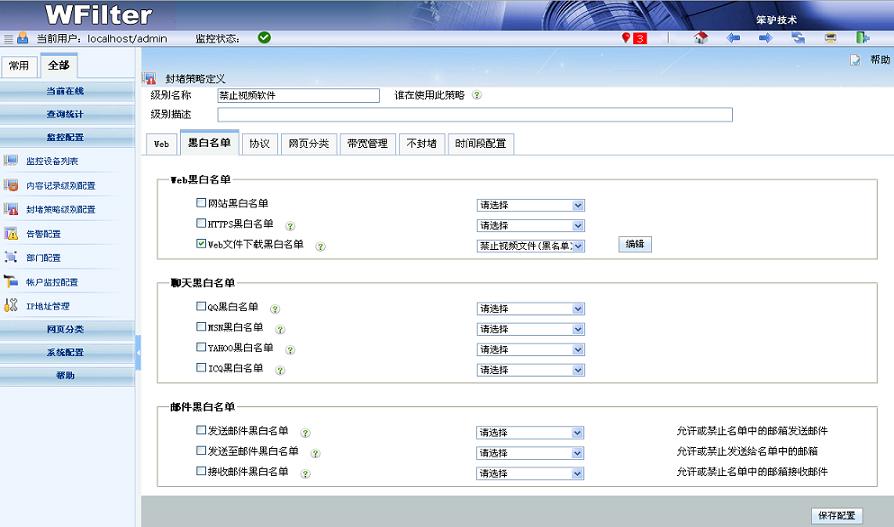Click the green 监控状态 check icon
The width and height of the screenshot is (894, 527).
point(264,38)
